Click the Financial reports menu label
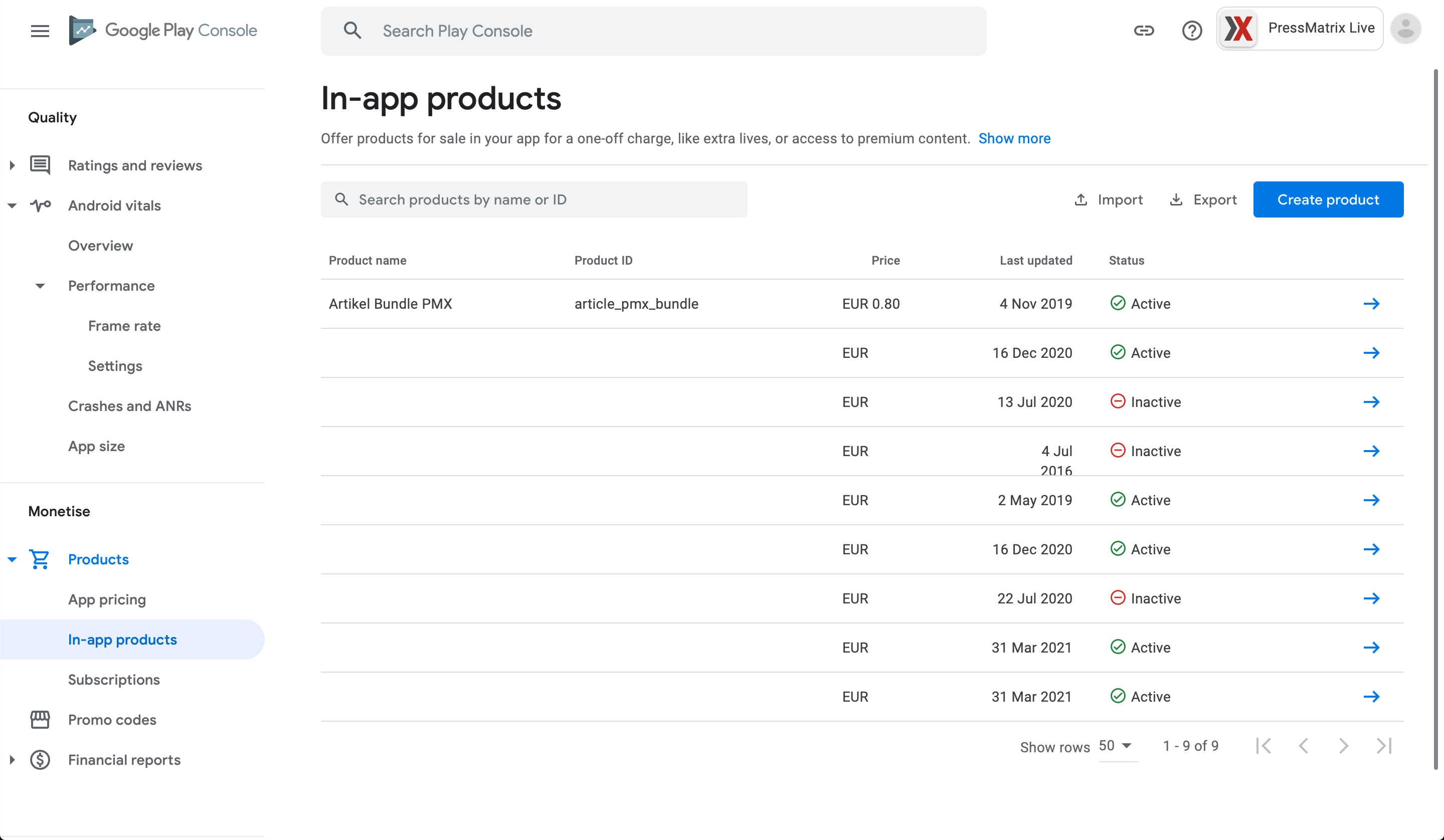The height and width of the screenshot is (840, 1444). [x=124, y=760]
